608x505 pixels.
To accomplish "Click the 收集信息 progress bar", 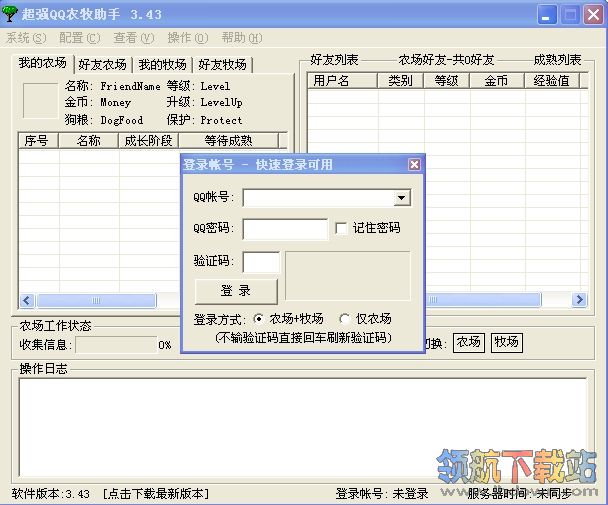I will click(116, 345).
